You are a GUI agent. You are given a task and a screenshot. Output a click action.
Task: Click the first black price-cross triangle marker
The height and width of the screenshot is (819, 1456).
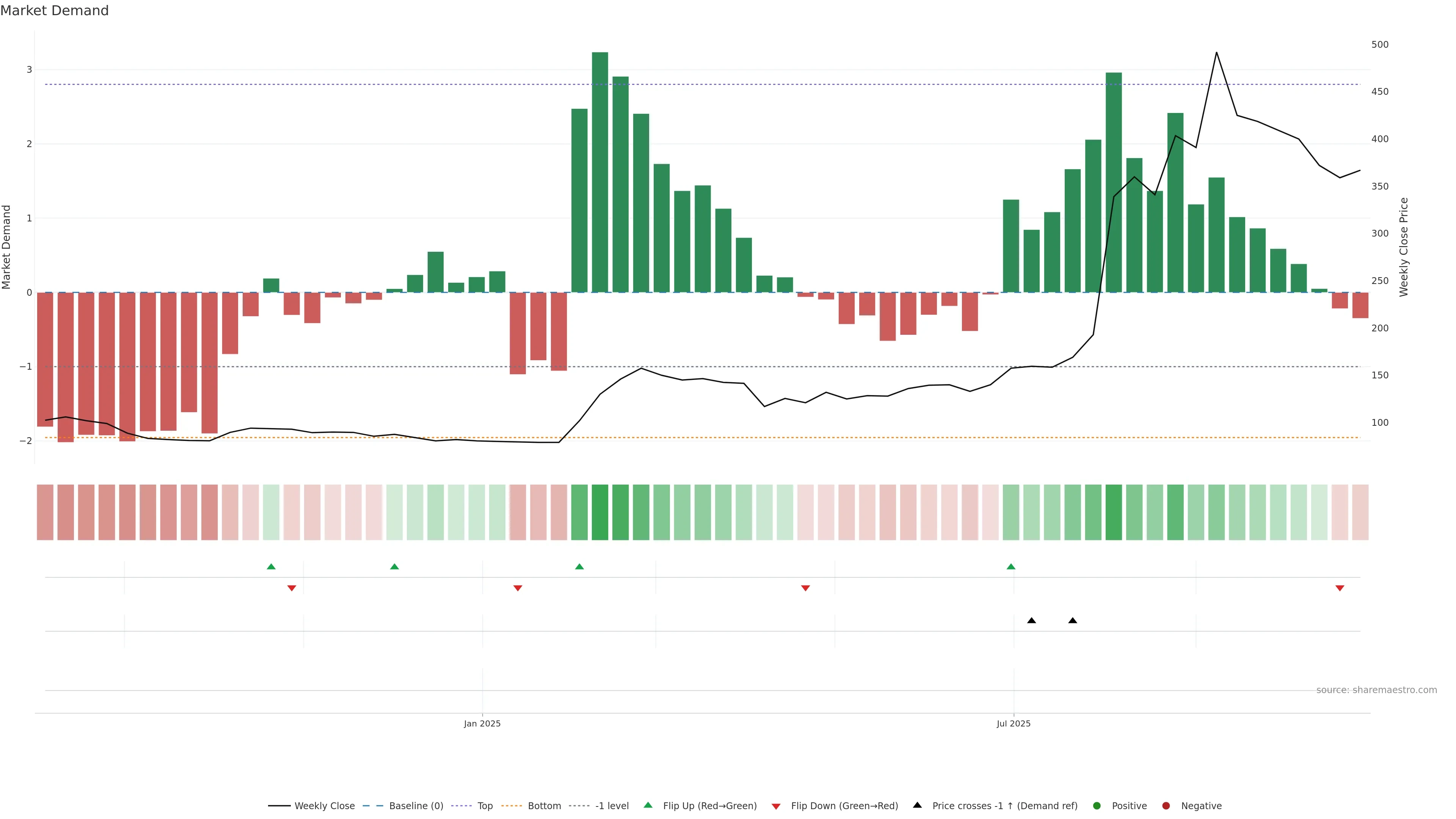(x=1031, y=621)
